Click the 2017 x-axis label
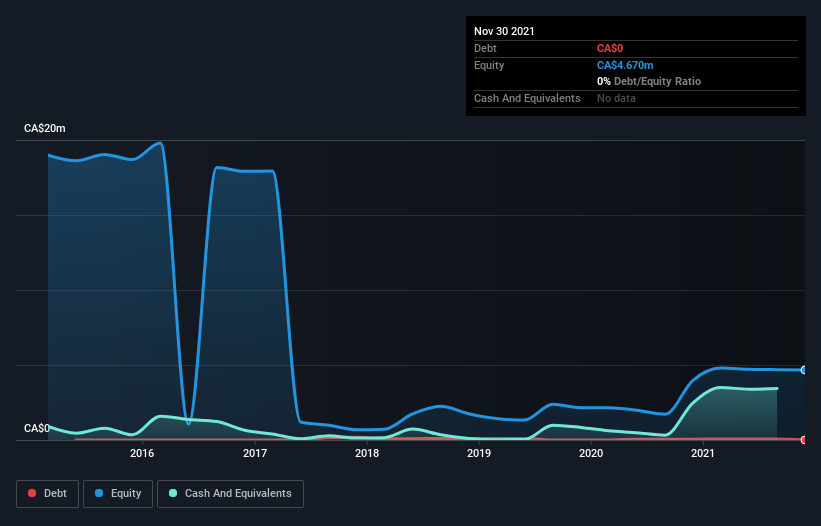 pos(255,453)
